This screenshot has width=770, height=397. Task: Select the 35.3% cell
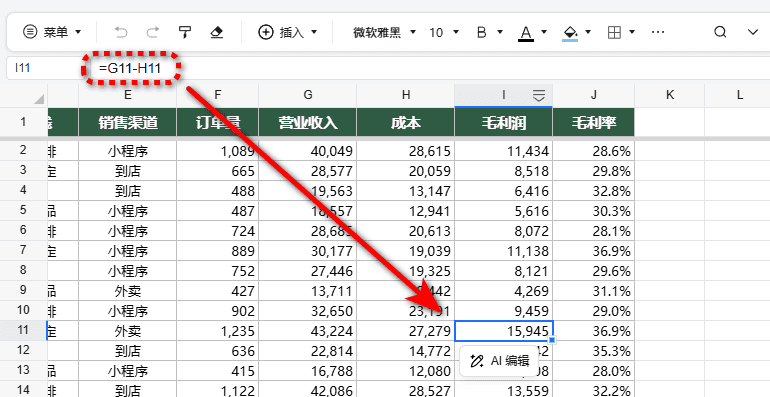coord(594,351)
